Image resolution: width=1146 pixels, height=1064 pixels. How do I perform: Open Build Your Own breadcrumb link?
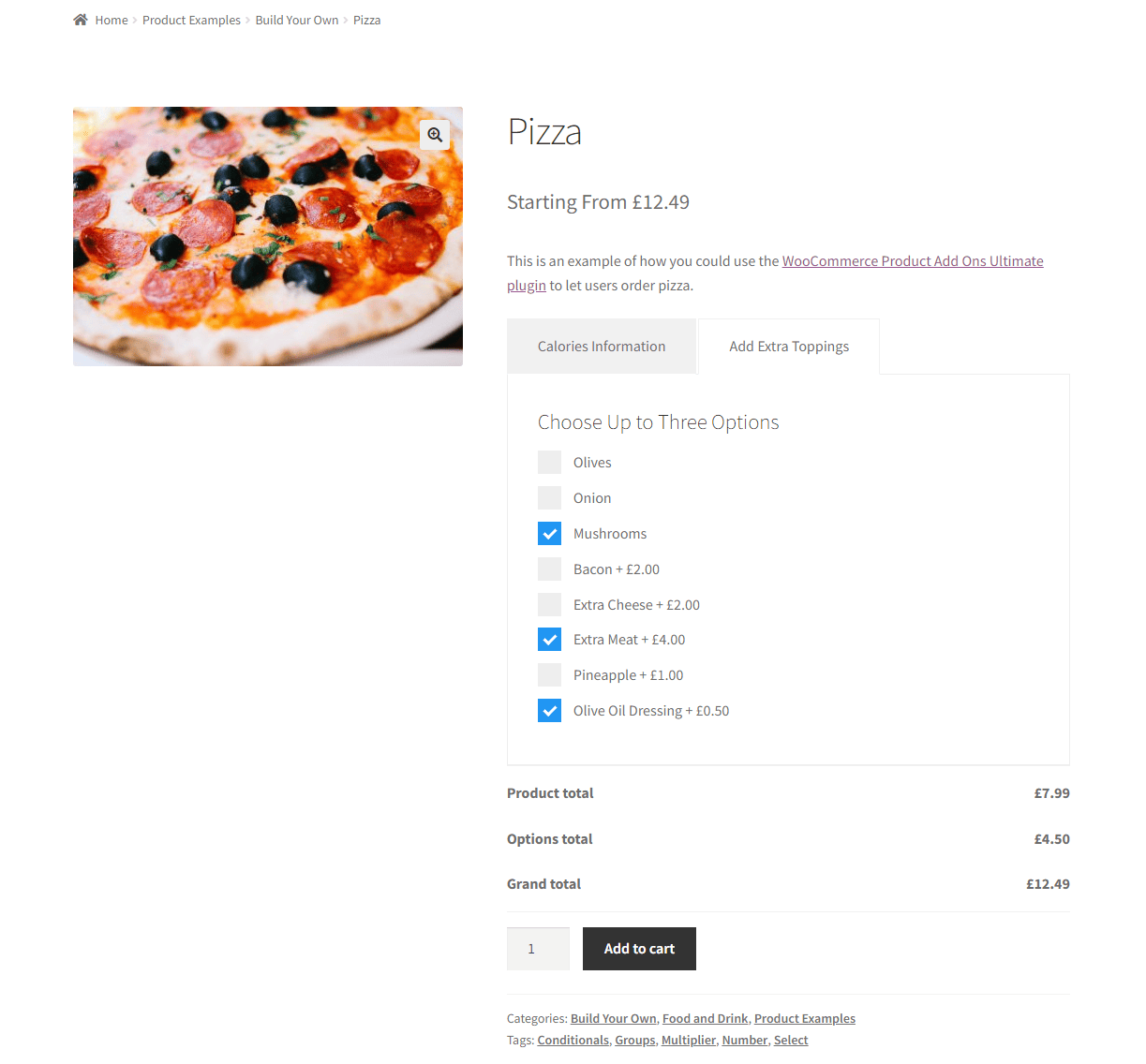297,20
